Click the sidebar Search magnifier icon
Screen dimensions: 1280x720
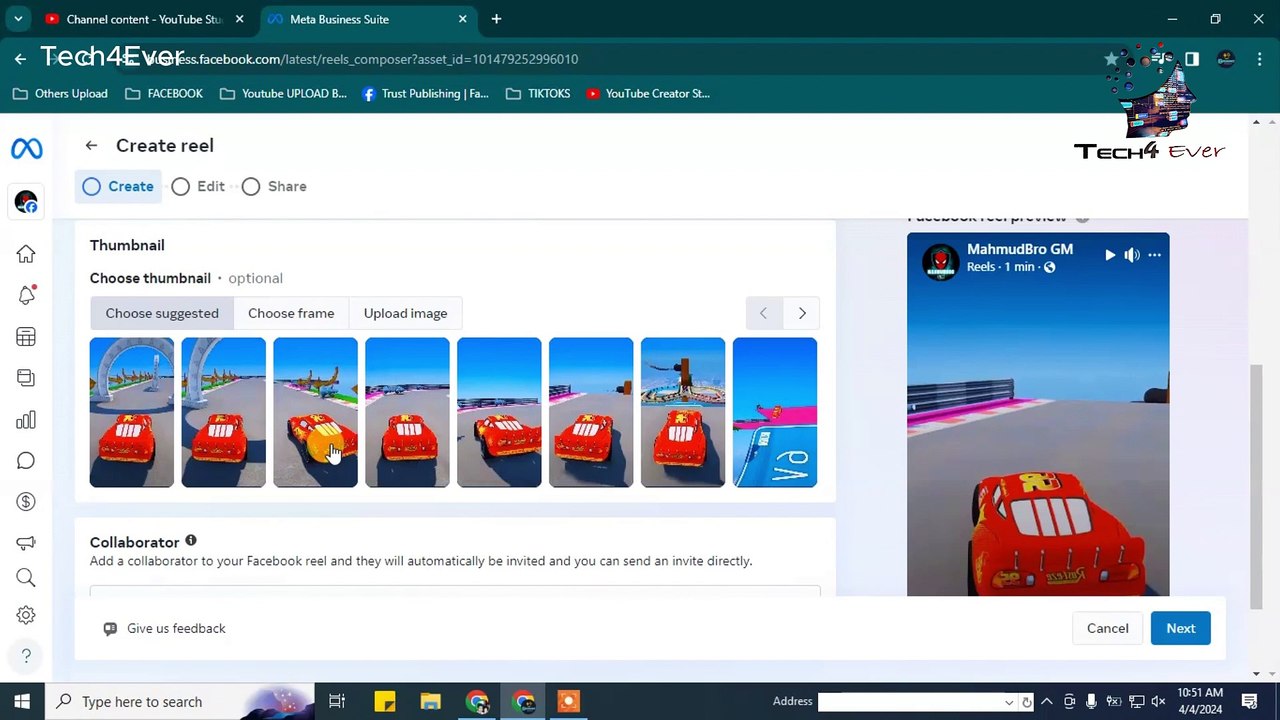click(x=26, y=577)
